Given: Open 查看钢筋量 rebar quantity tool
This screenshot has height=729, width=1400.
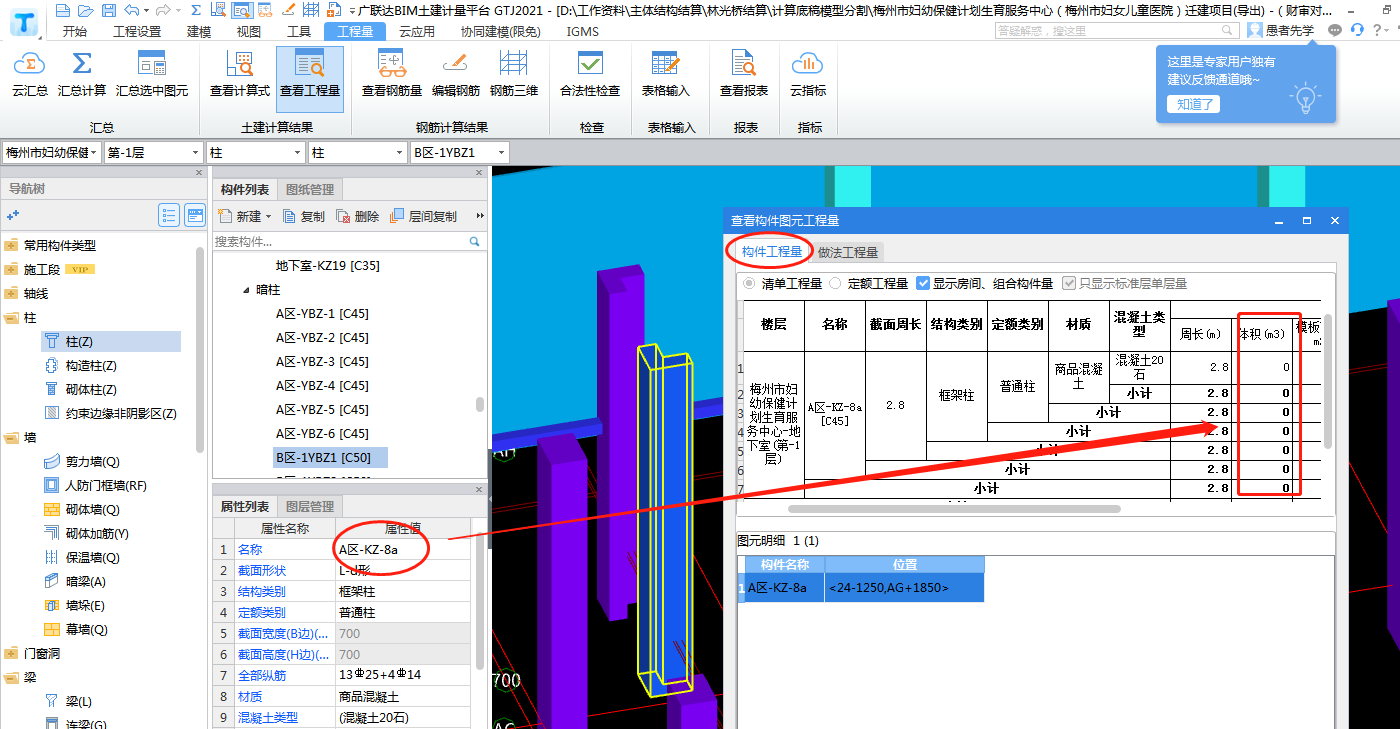Looking at the screenshot, I should [392, 75].
